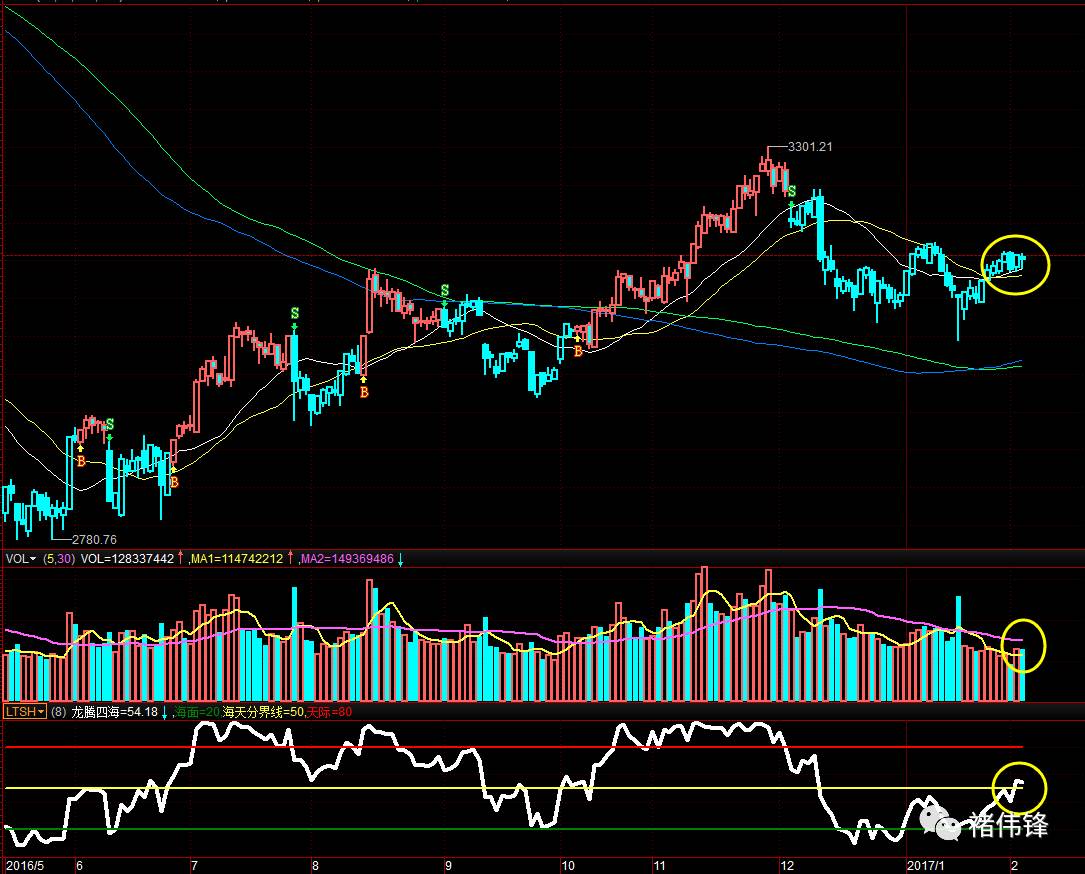Click the yellow 海天分界线=50 label
The width and height of the screenshot is (1085, 874).
pos(263,711)
